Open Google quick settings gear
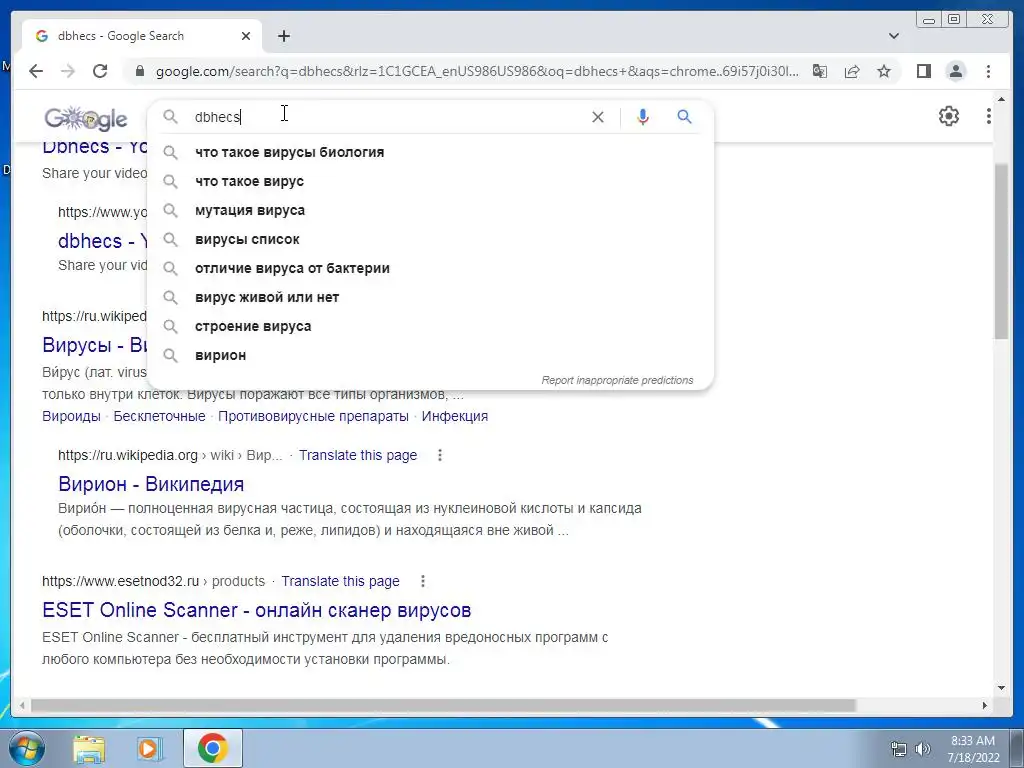Screen dimensions: 1024x768 click(x=949, y=116)
